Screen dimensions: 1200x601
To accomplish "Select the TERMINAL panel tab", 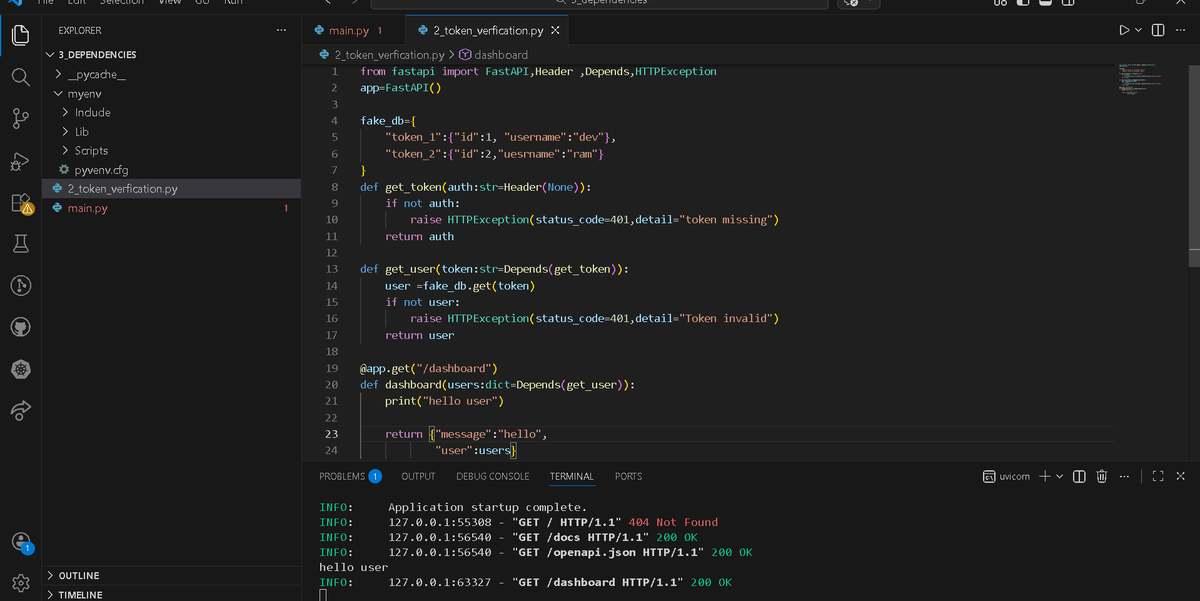I will click(x=572, y=476).
